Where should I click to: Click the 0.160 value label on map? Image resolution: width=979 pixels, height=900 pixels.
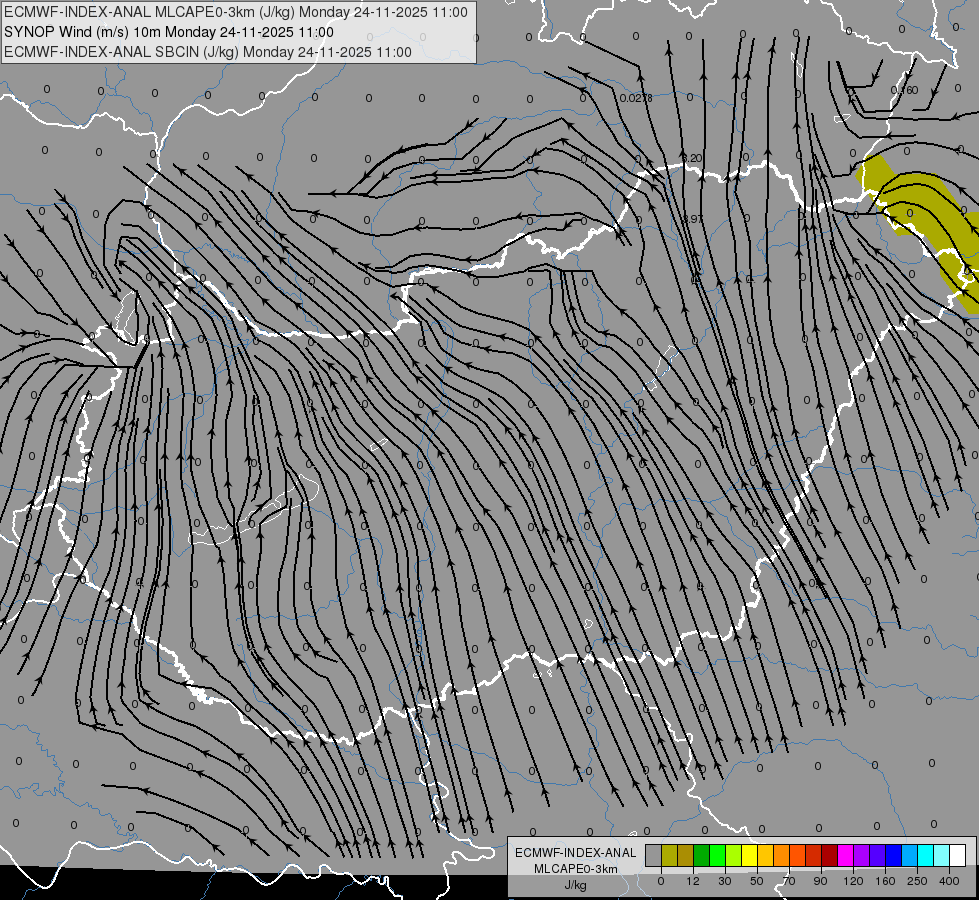[x=904, y=90]
